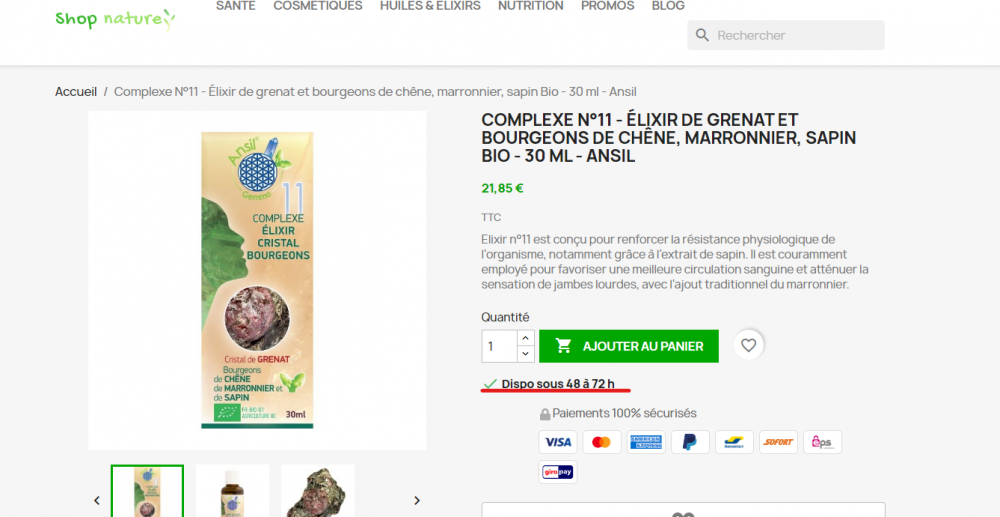Increase quantity with up arrow

[x=526, y=338]
